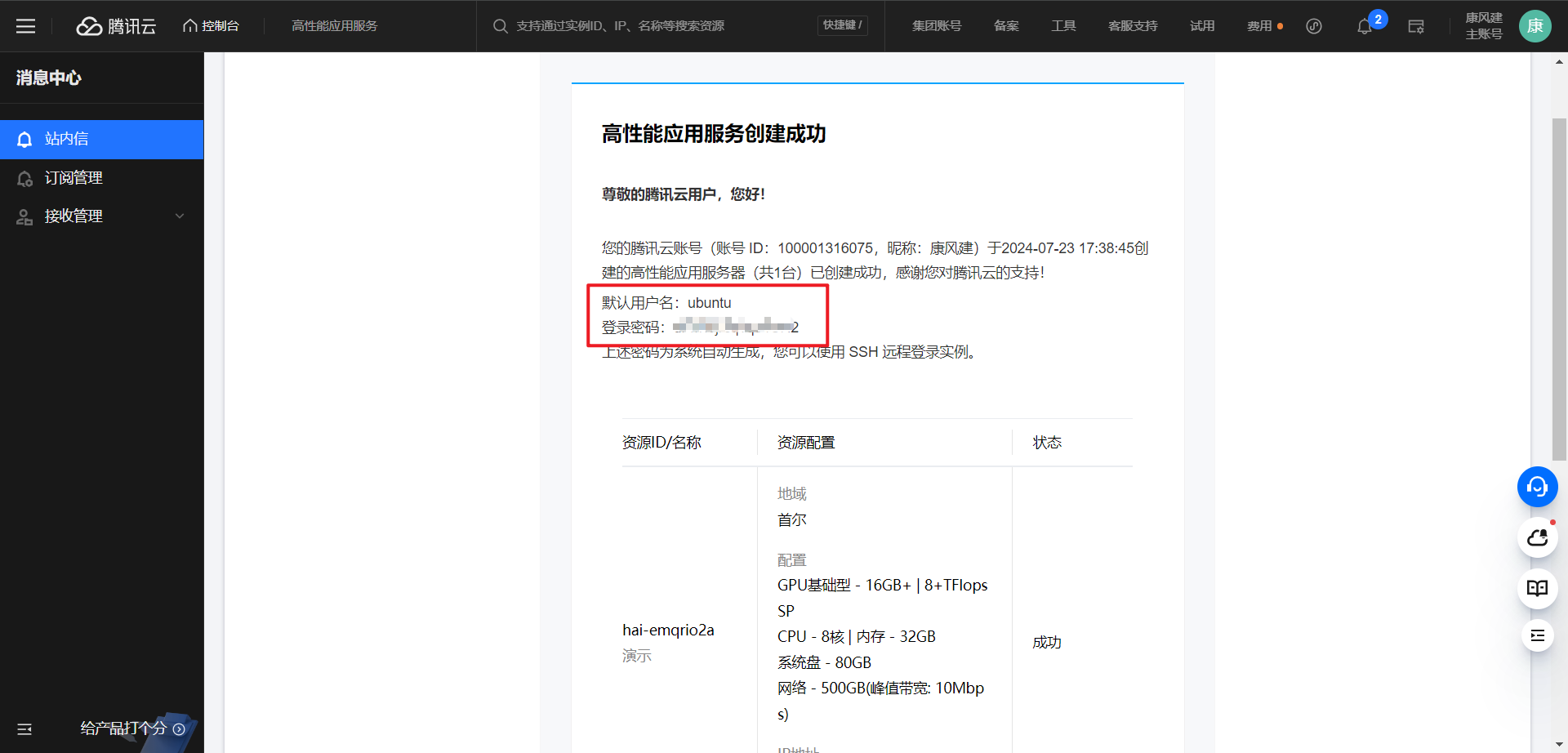Click the scroll-up arrow

(1559, 61)
